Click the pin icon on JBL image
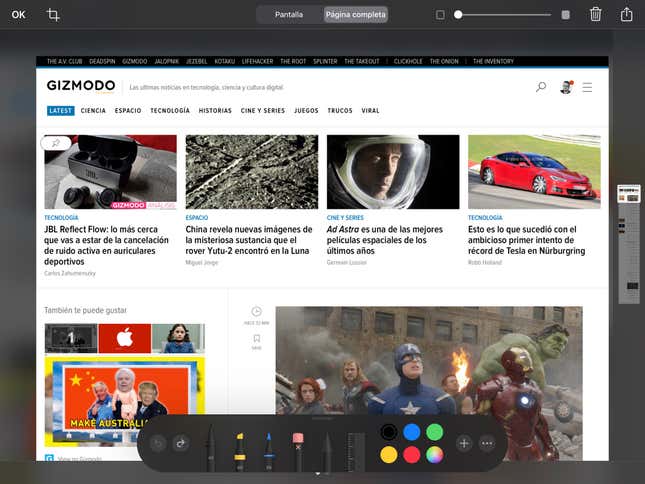The width and height of the screenshot is (645, 484). pyautogui.click(x=56, y=143)
